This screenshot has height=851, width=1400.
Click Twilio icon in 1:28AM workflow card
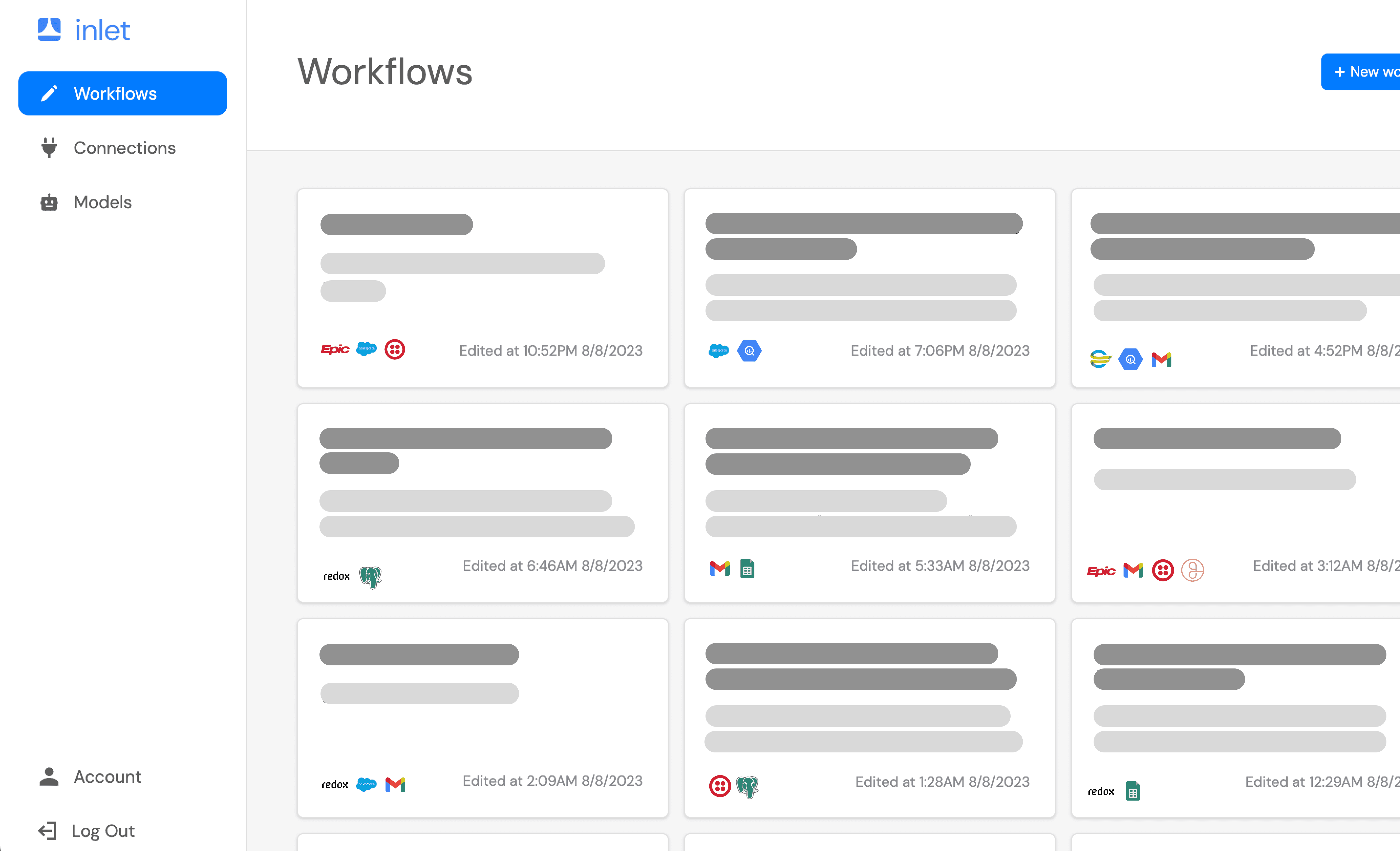click(x=720, y=786)
